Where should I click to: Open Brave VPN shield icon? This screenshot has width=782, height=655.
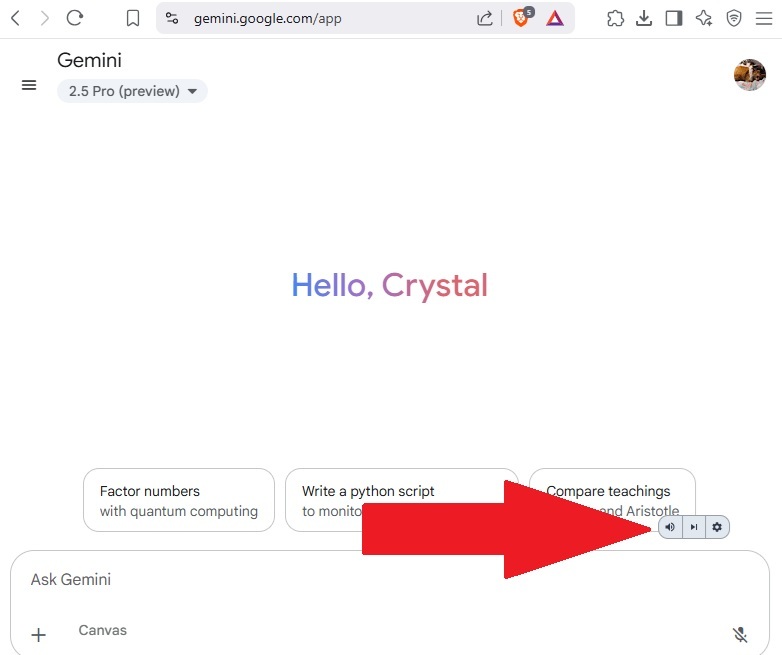(x=734, y=18)
